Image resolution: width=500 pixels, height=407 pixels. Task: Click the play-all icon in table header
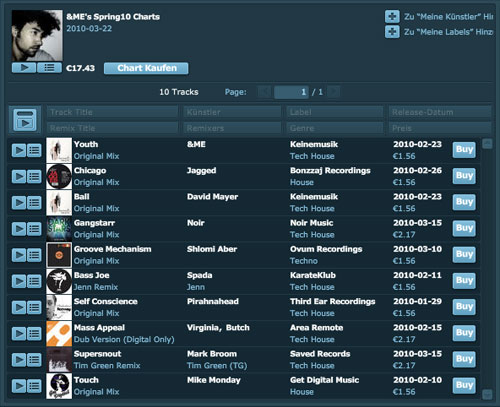25,120
